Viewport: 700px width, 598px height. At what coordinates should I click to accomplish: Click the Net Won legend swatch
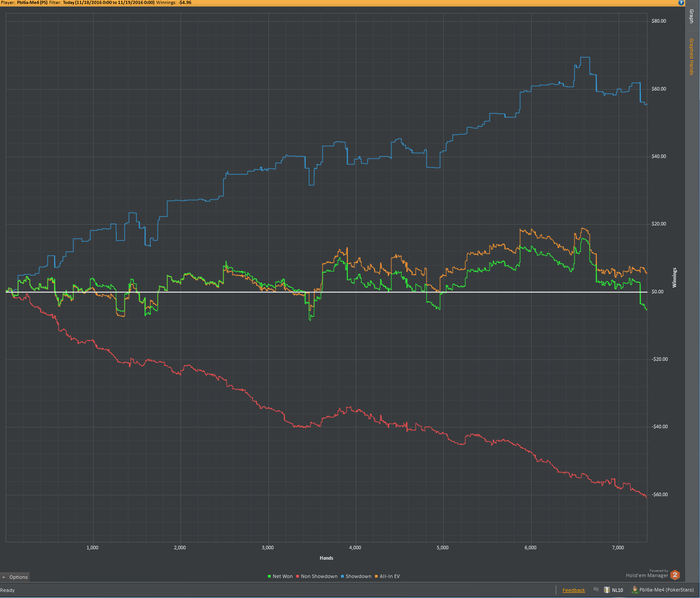coord(269,576)
